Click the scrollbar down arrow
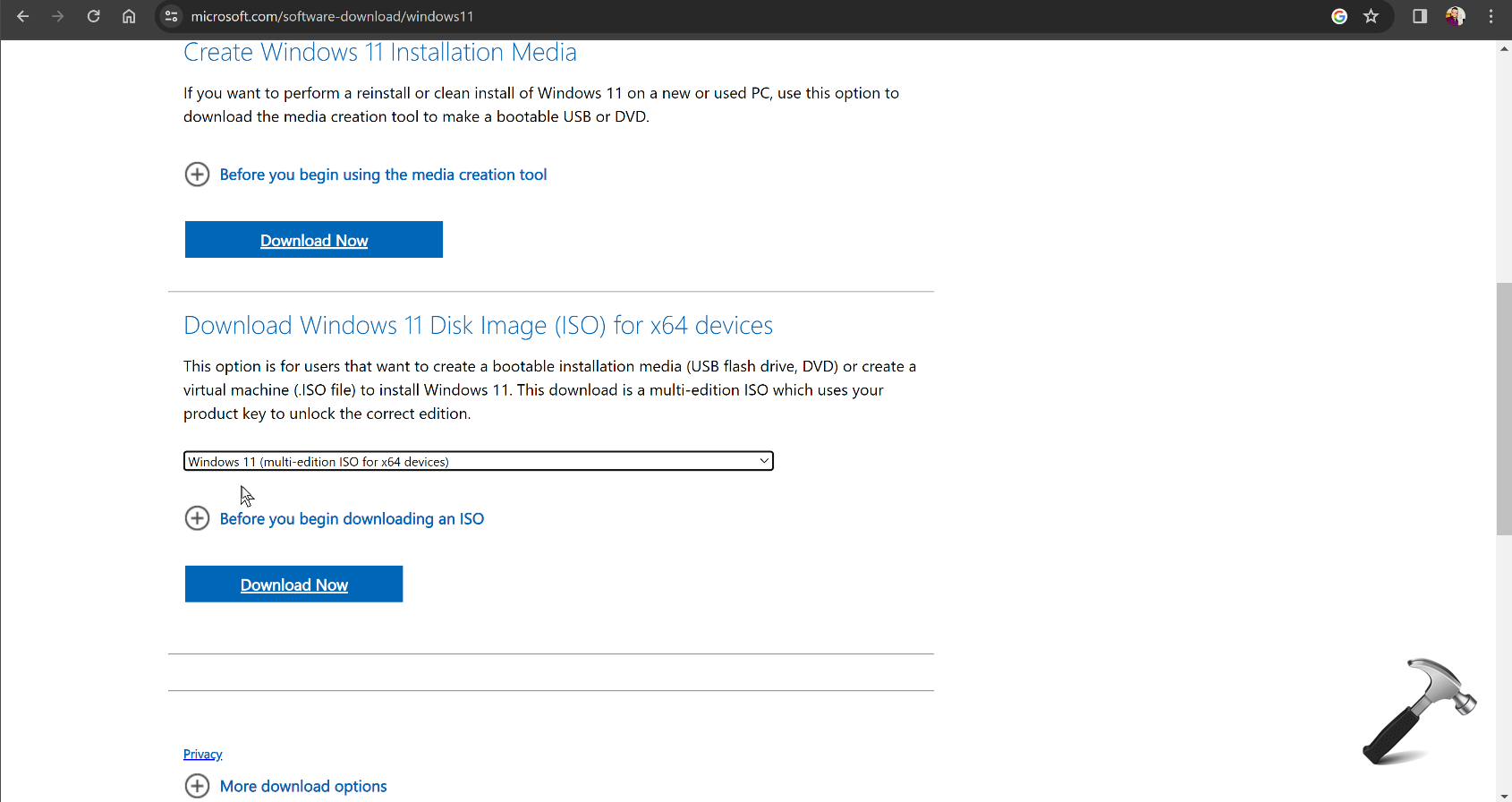 [1504, 796]
